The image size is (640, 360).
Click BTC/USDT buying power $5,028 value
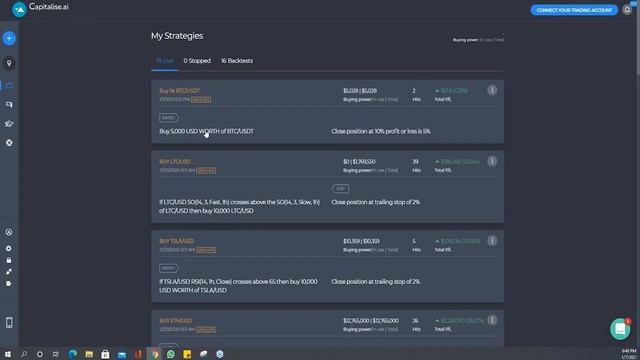(x=360, y=91)
